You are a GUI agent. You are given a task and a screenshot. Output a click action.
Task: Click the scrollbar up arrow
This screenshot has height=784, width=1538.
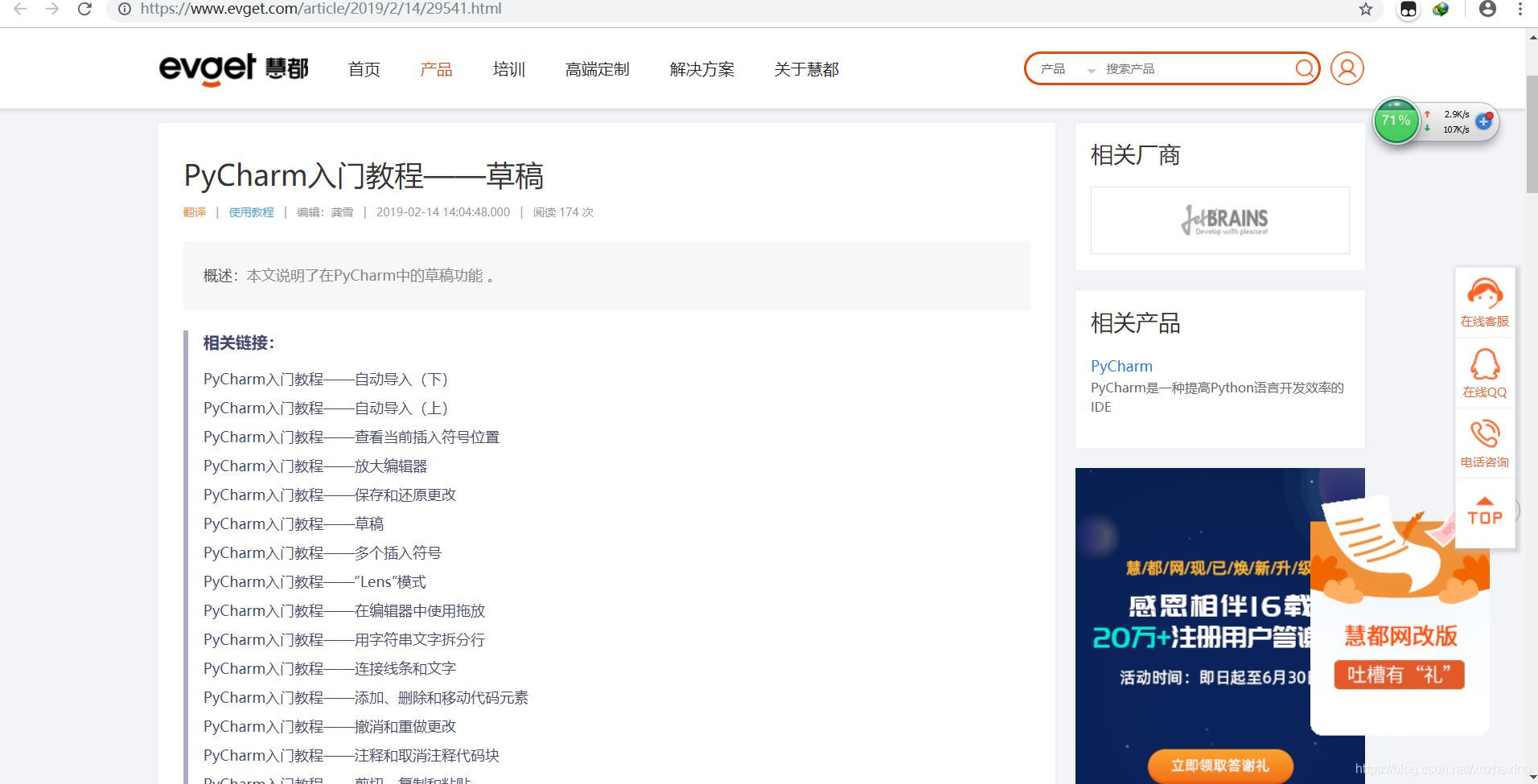[1532, 36]
